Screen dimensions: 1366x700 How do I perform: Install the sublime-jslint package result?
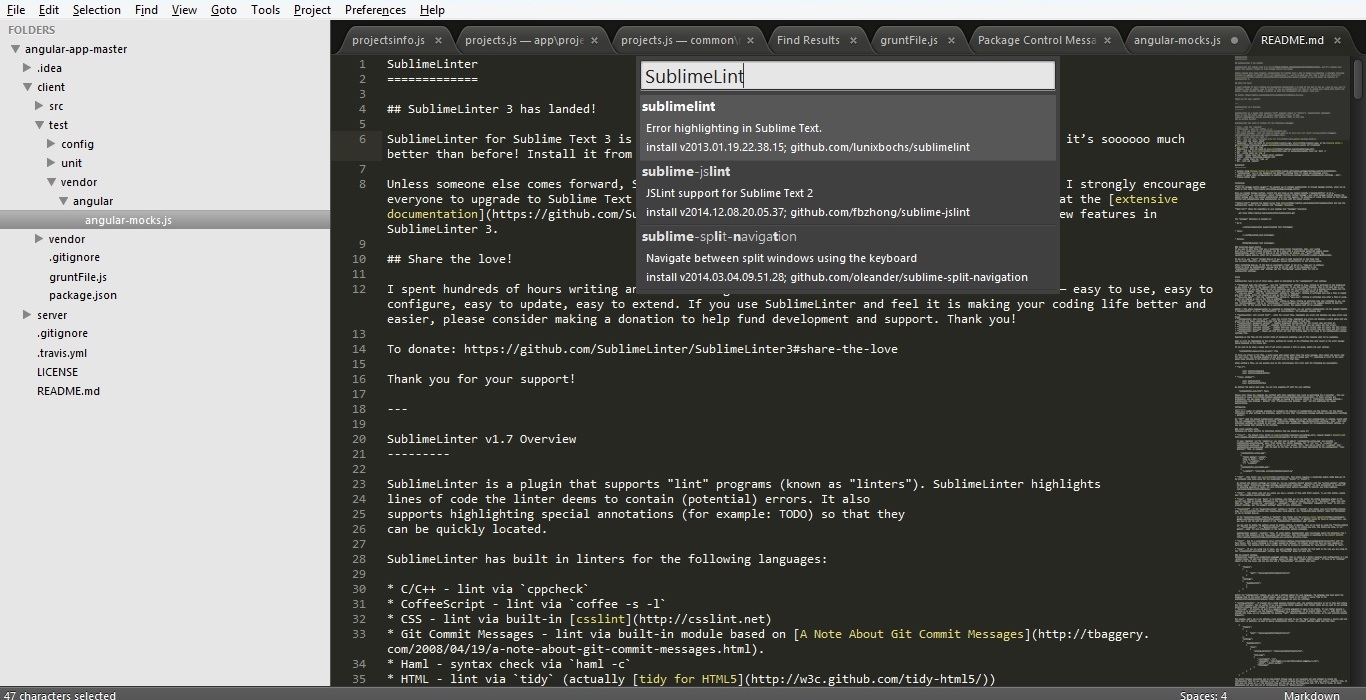click(x=848, y=192)
